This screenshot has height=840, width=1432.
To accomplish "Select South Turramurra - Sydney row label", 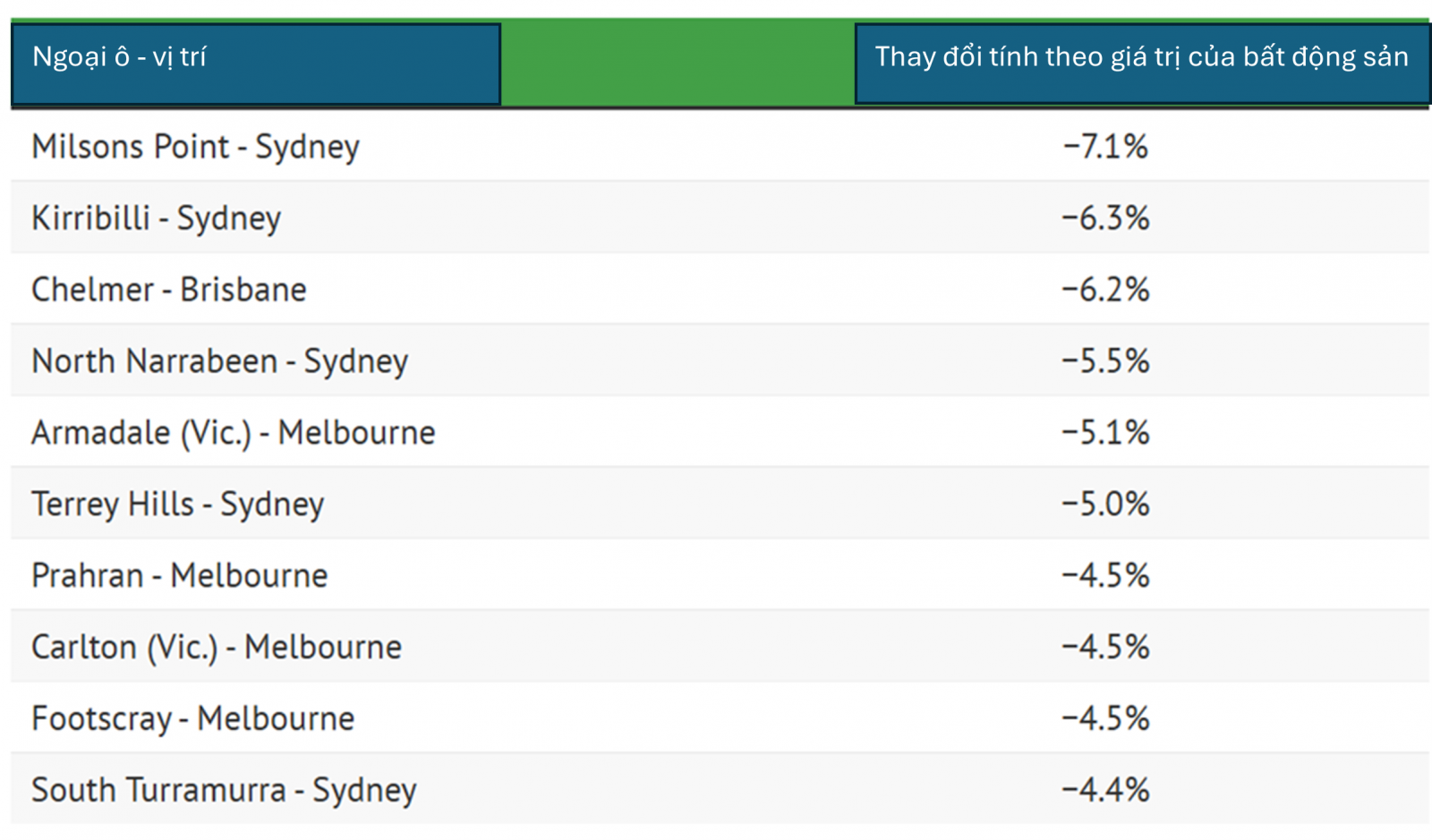I will pos(224,791).
